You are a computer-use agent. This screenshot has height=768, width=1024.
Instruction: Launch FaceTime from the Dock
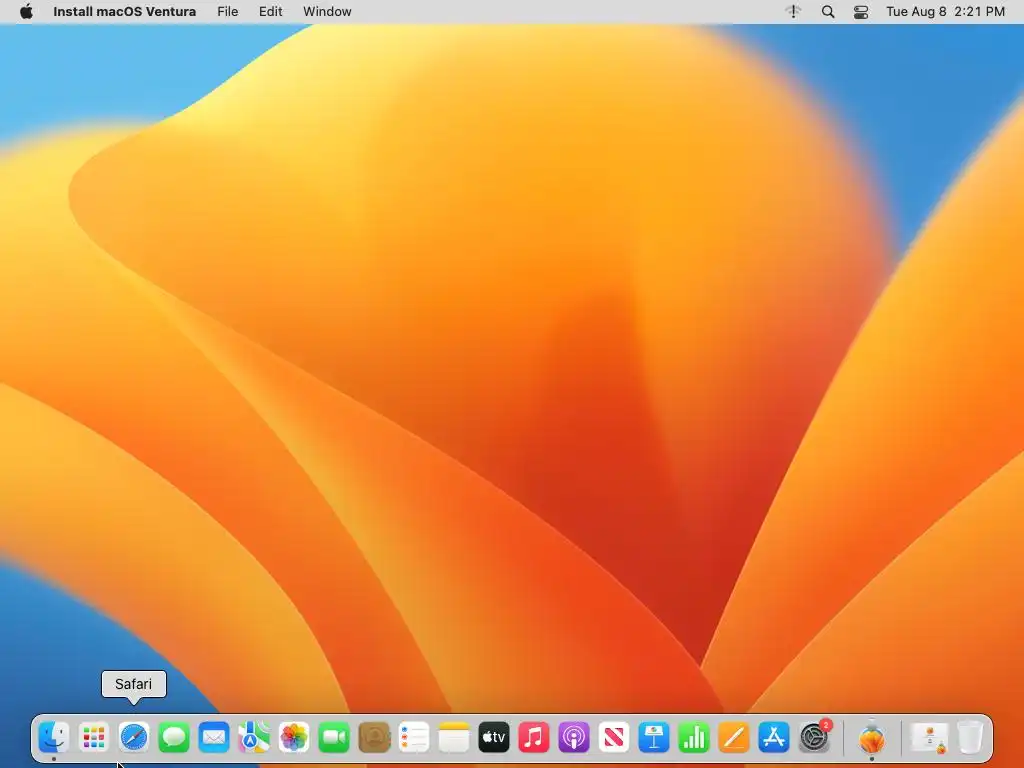point(334,737)
